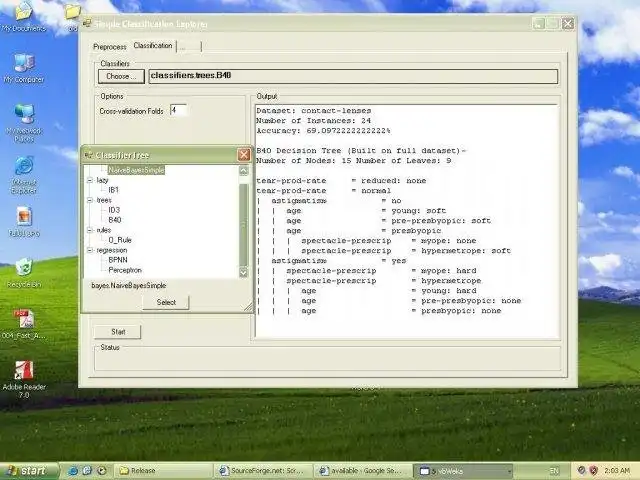Open the Classification tab

(153, 45)
